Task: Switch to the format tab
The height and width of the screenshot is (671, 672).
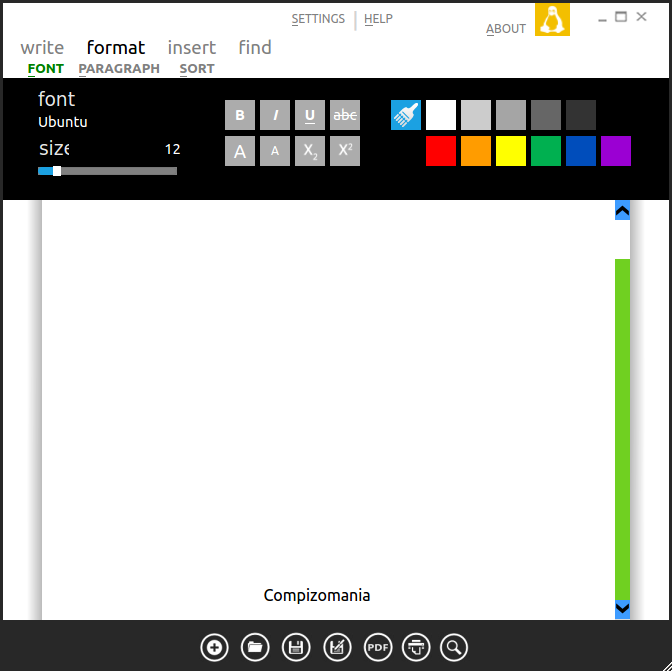Action: pyautogui.click(x=116, y=48)
